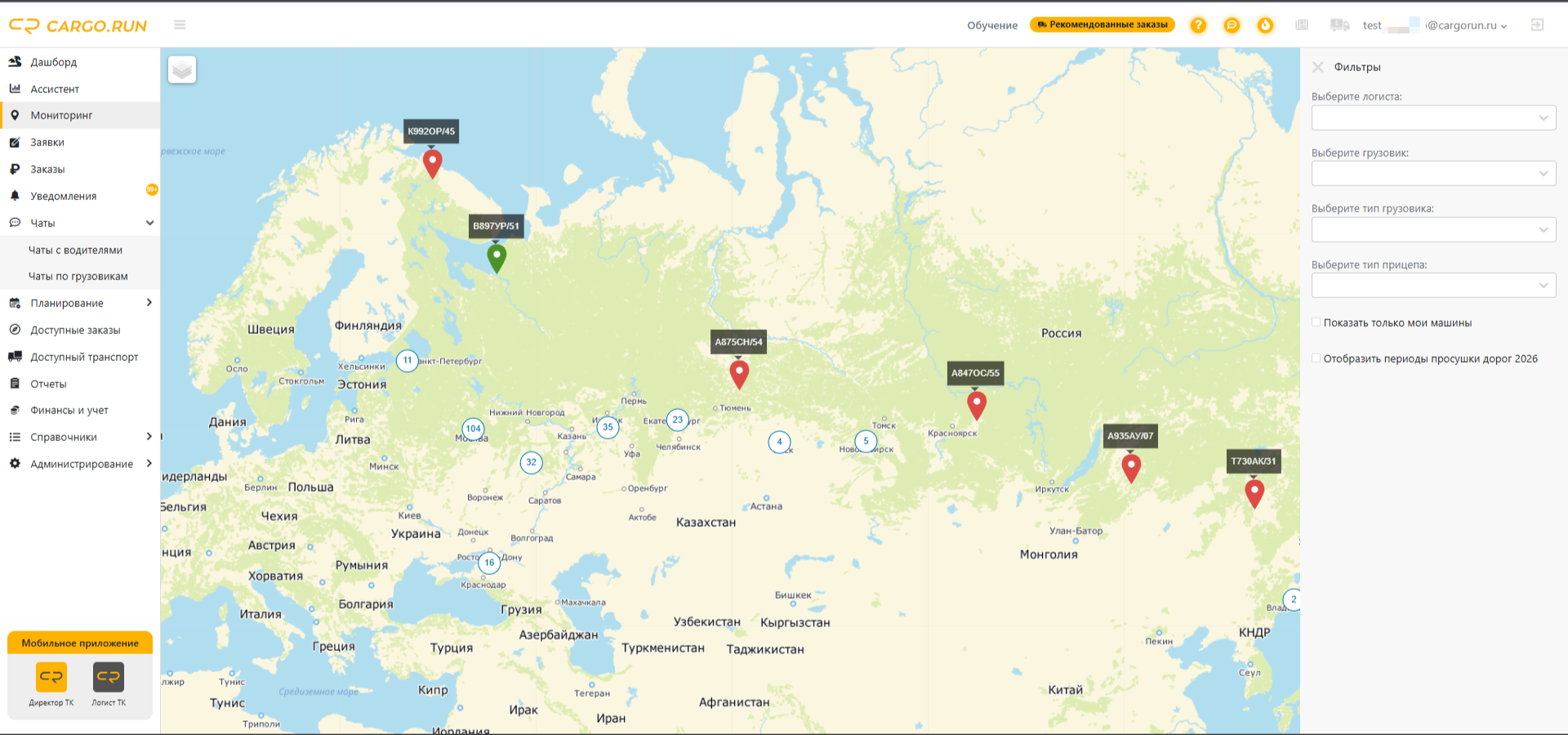
Task: Collapse sidebar with hamburger menu icon
Action: click(x=180, y=25)
